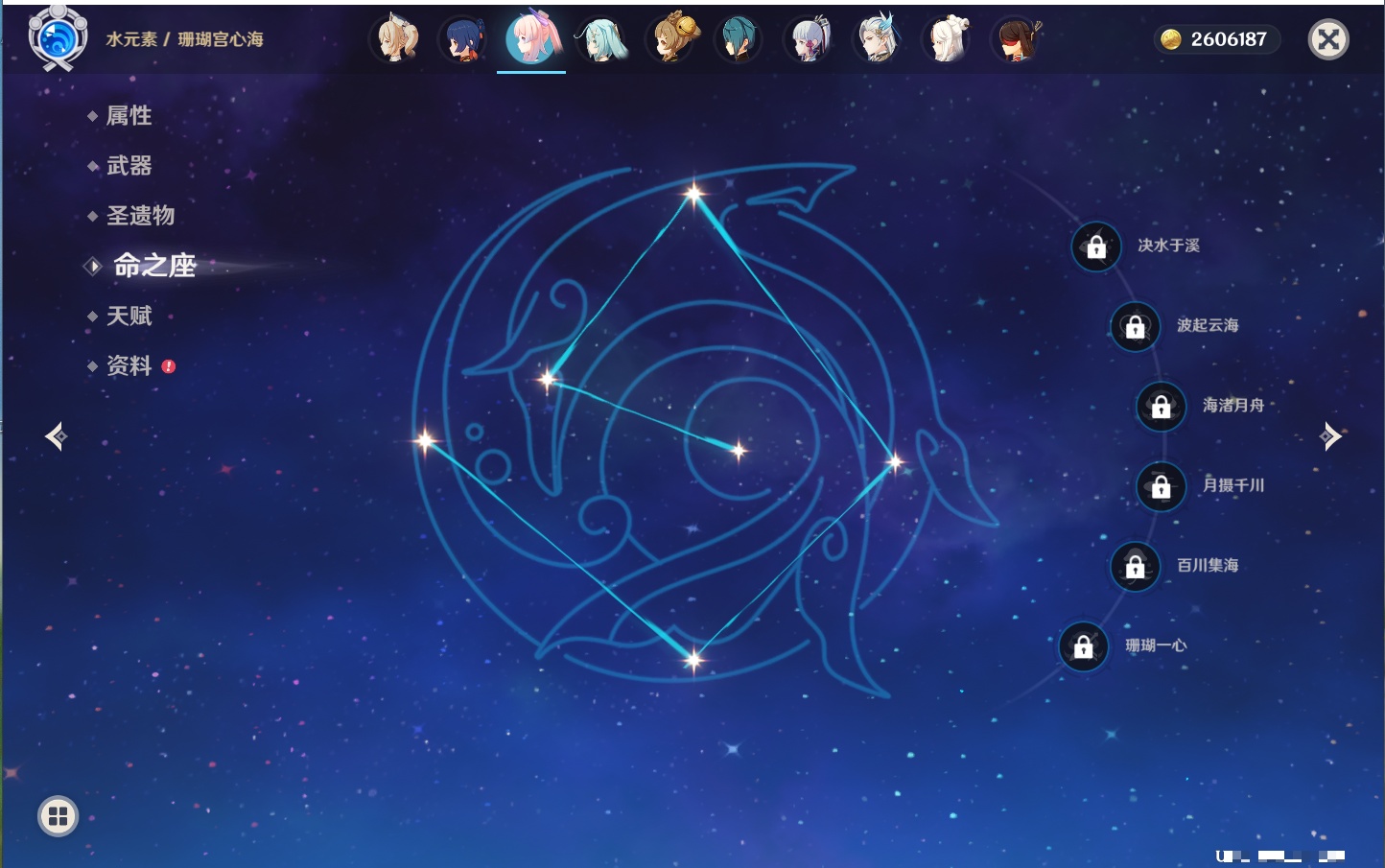
Task: Close the character screen with X
Action: coord(1328,39)
